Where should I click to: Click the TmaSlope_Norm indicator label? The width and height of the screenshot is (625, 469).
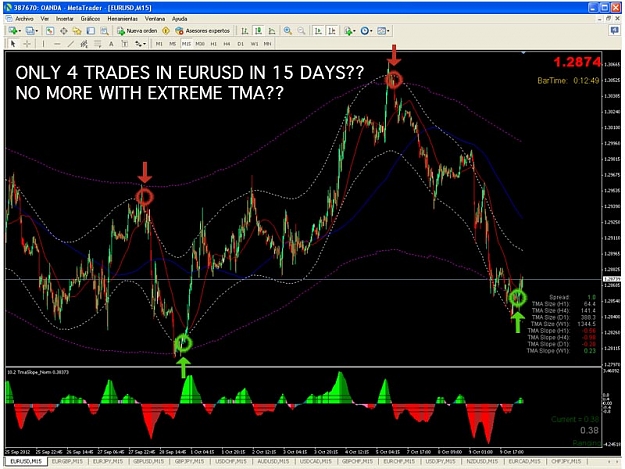(38, 372)
